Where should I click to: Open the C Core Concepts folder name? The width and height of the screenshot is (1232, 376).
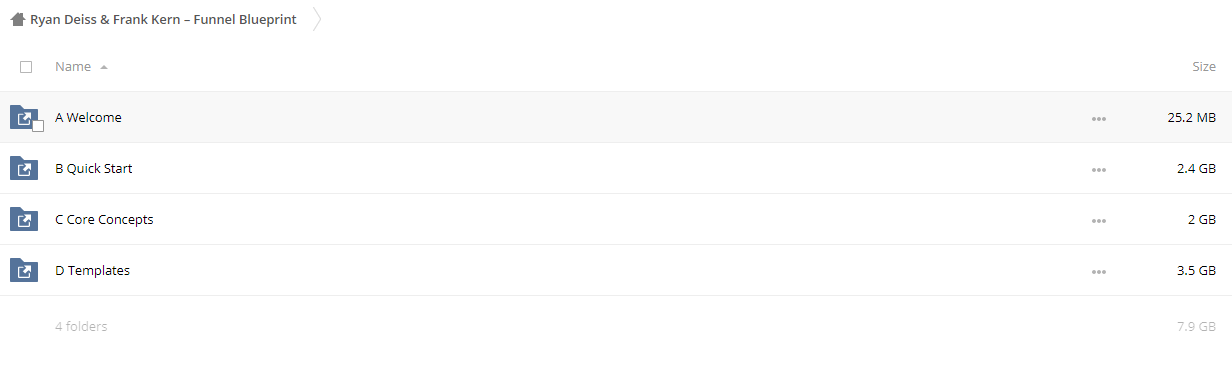[104, 220]
